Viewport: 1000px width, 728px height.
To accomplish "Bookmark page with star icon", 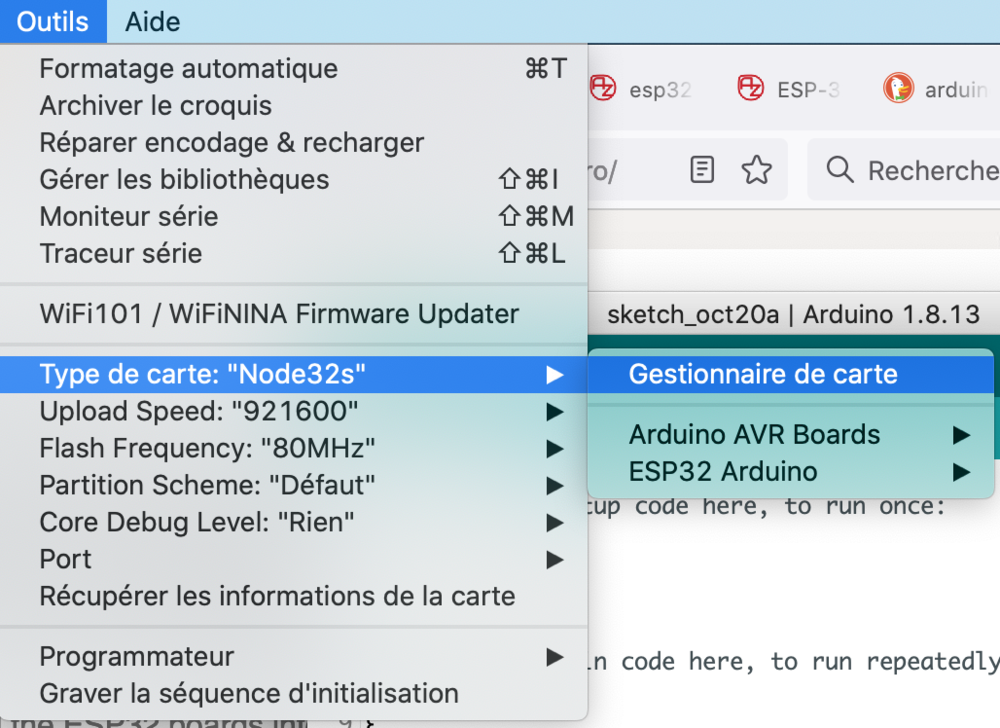I will pyautogui.click(x=757, y=170).
